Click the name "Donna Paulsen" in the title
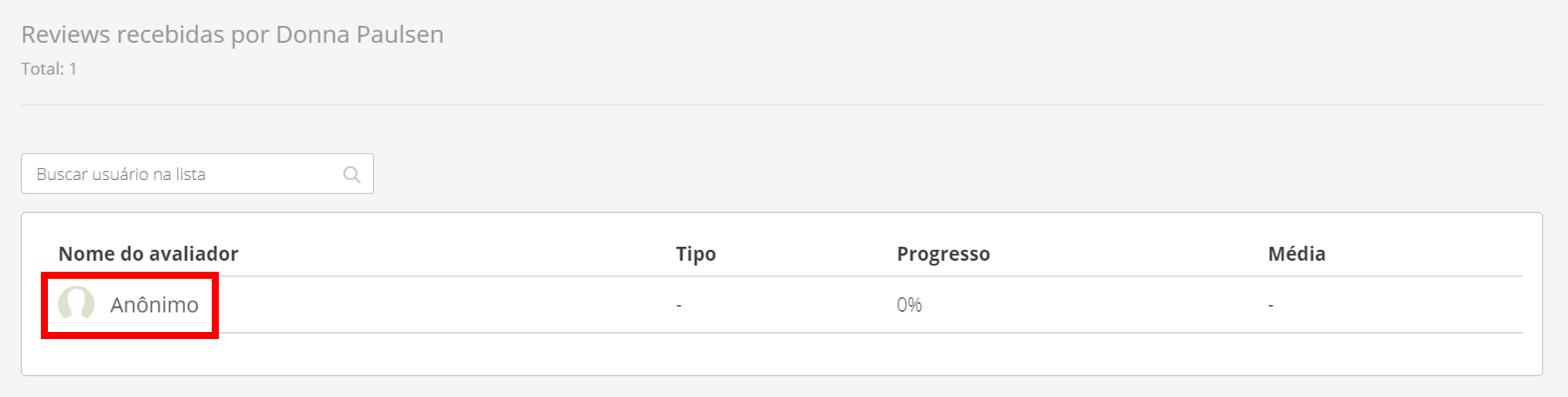The image size is (1568, 397). (x=360, y=34)
